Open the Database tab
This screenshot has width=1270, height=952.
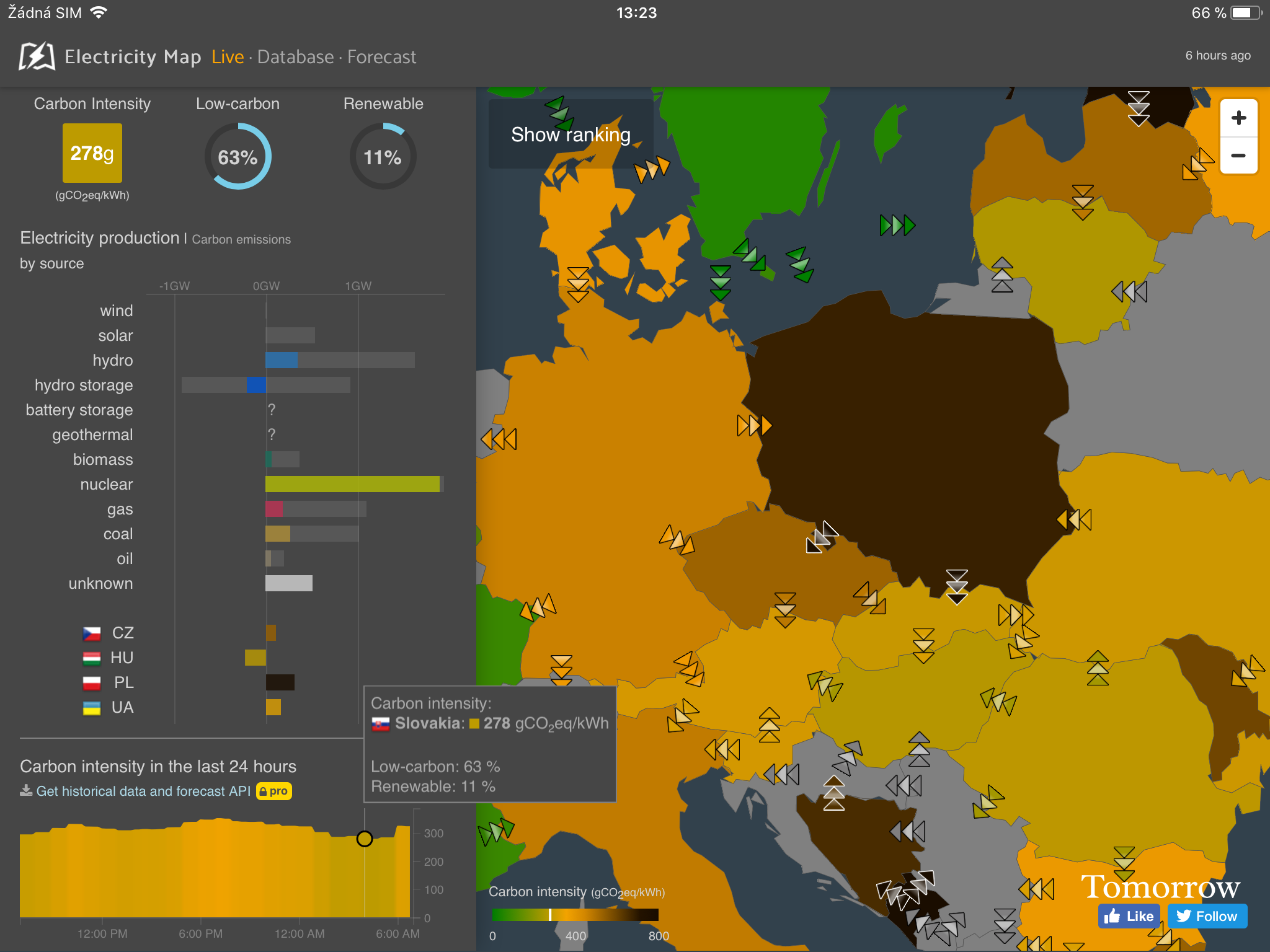coord(295,57)
